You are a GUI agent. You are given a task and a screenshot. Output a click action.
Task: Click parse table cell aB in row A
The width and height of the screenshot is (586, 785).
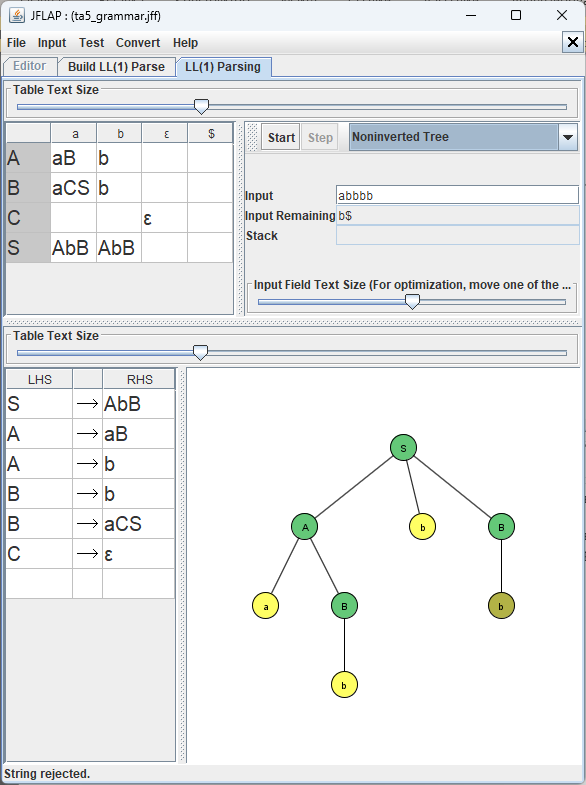coord(74,158)
